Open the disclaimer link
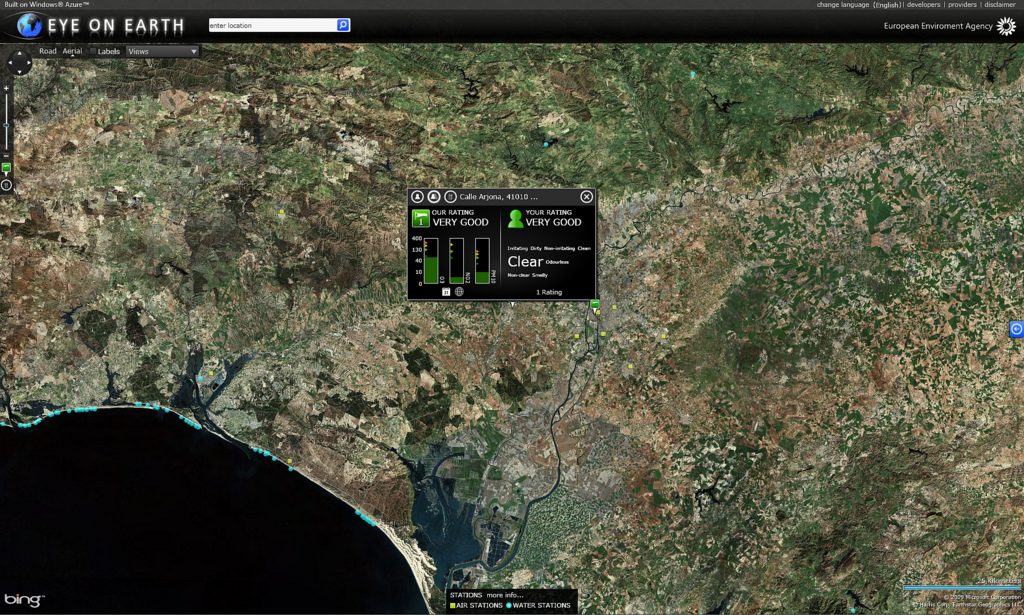Viewport: 1024px width, 615px height. coord(1000,5)
